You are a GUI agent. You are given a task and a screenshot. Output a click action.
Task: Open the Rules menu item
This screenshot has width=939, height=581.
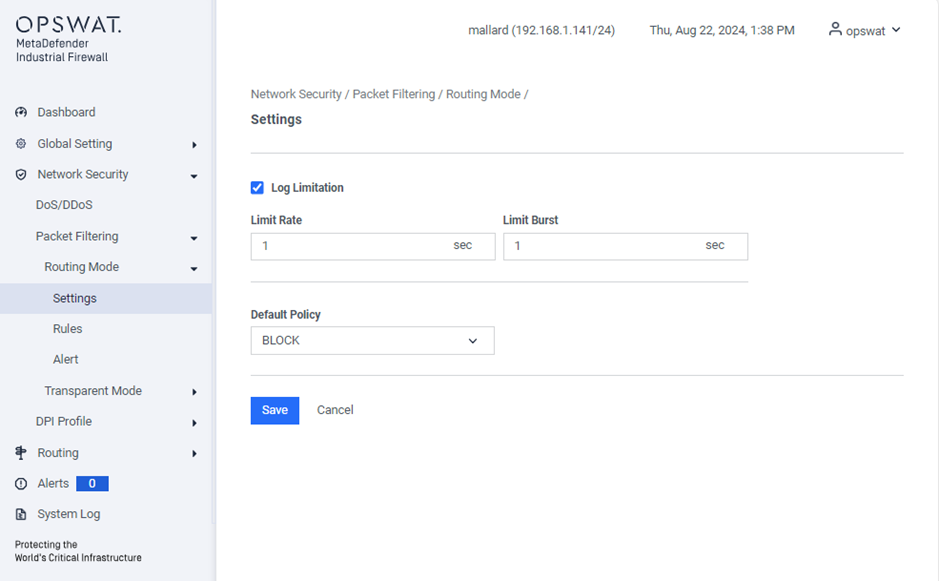point(68,329)
